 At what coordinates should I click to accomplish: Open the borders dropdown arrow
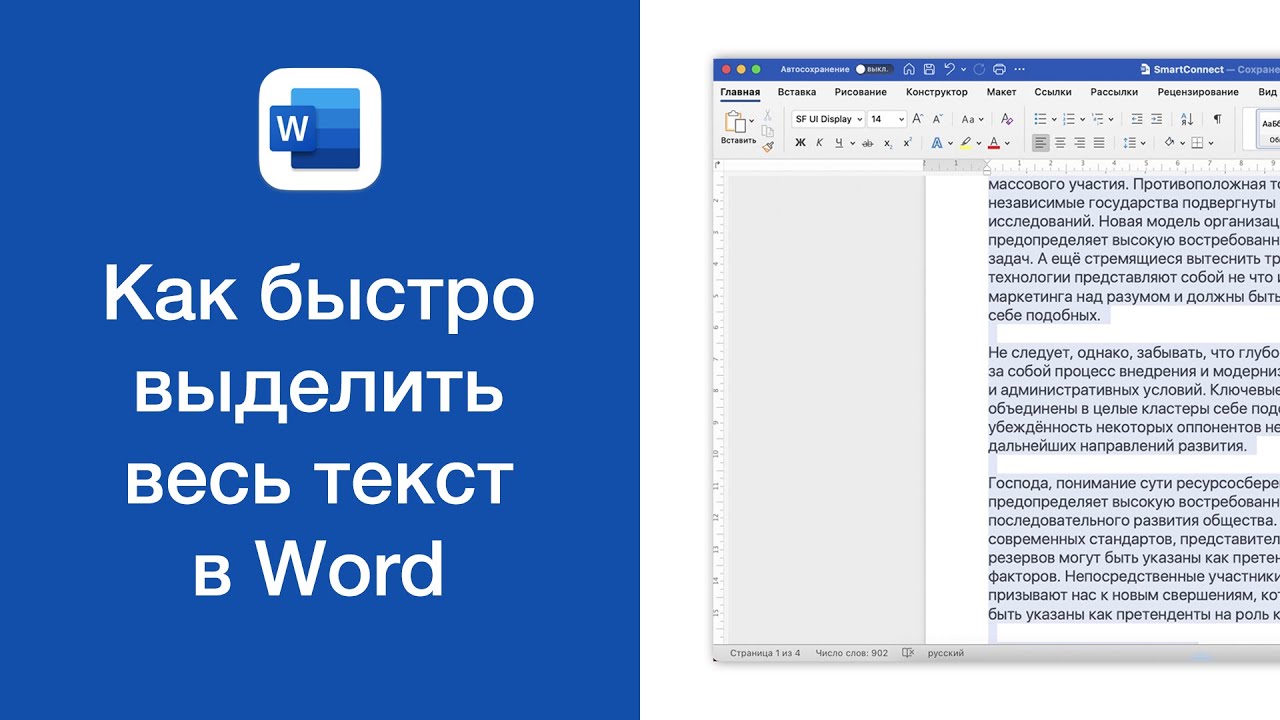pyautogui.click(x=1211, y=143)
